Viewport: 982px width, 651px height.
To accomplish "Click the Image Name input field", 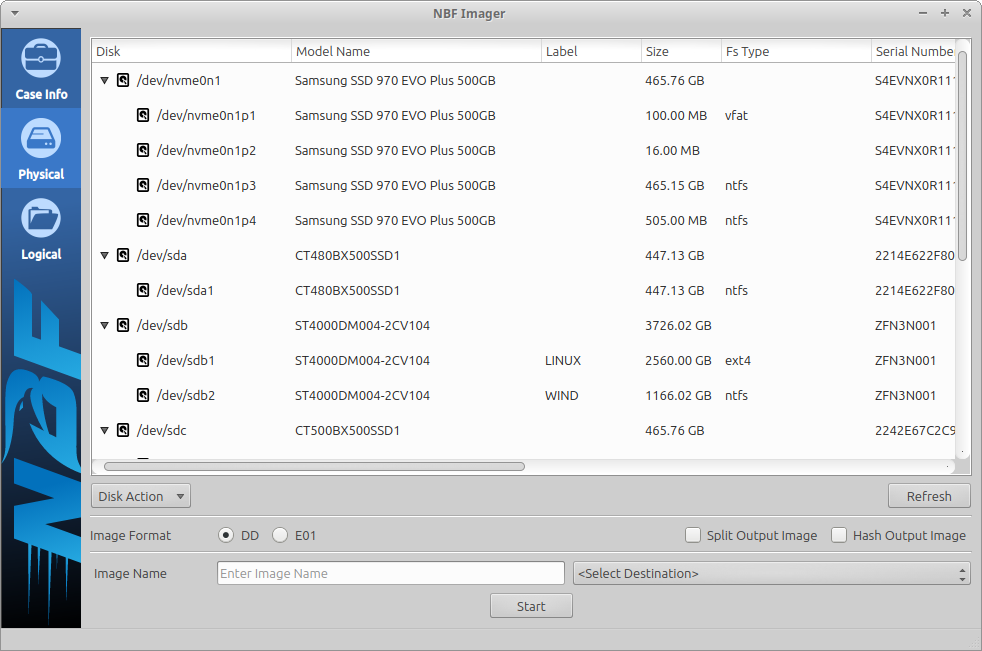I will coord(390,574).
